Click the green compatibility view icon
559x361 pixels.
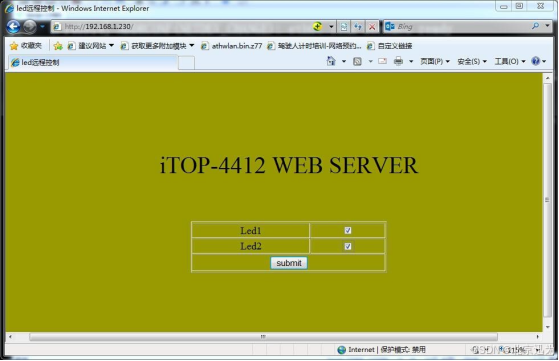[x=317, y=26]
